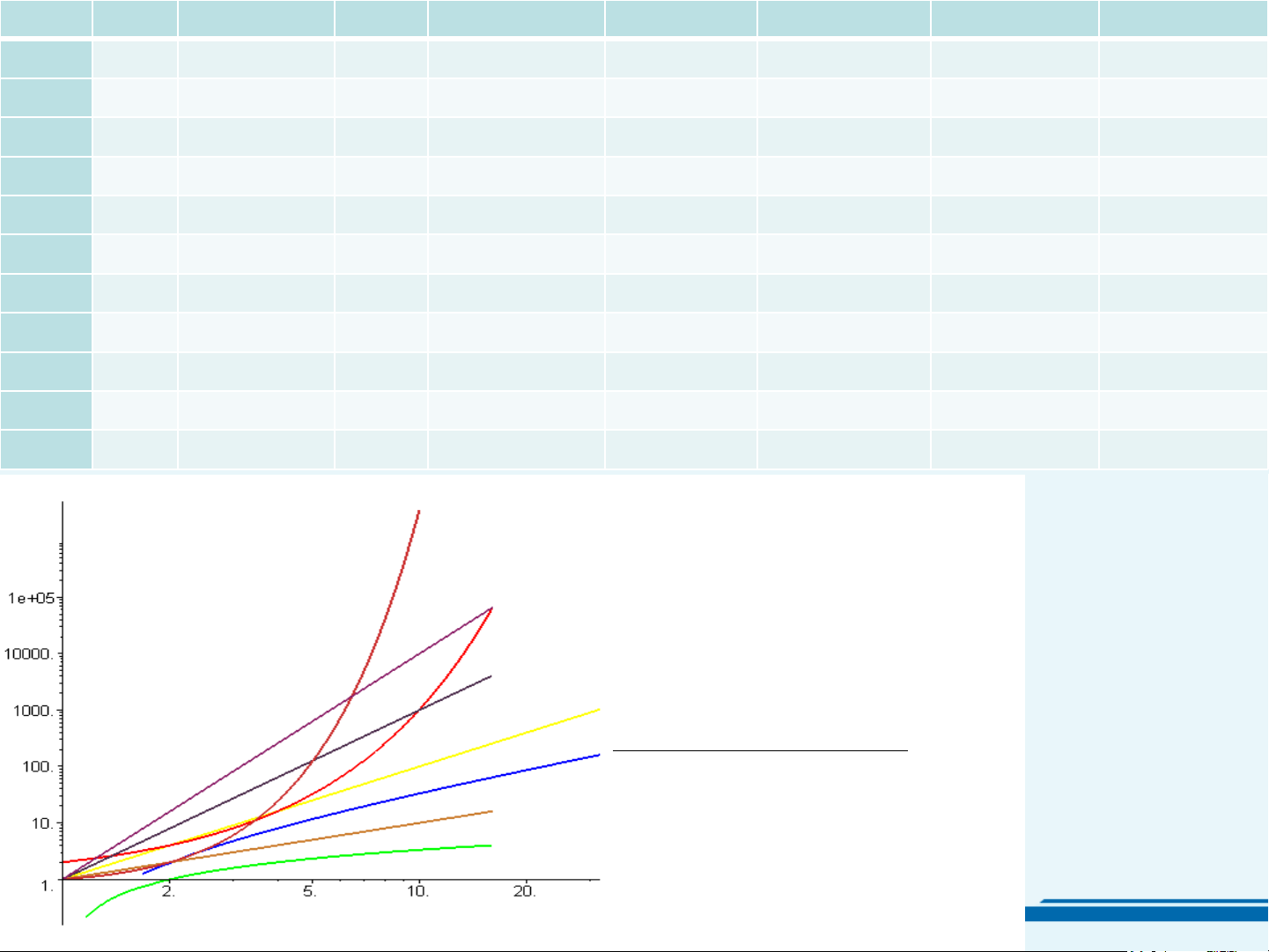Click the 5. label on the horizontal axis
This screenshot has width=1269, height=952.
[310, 891]
